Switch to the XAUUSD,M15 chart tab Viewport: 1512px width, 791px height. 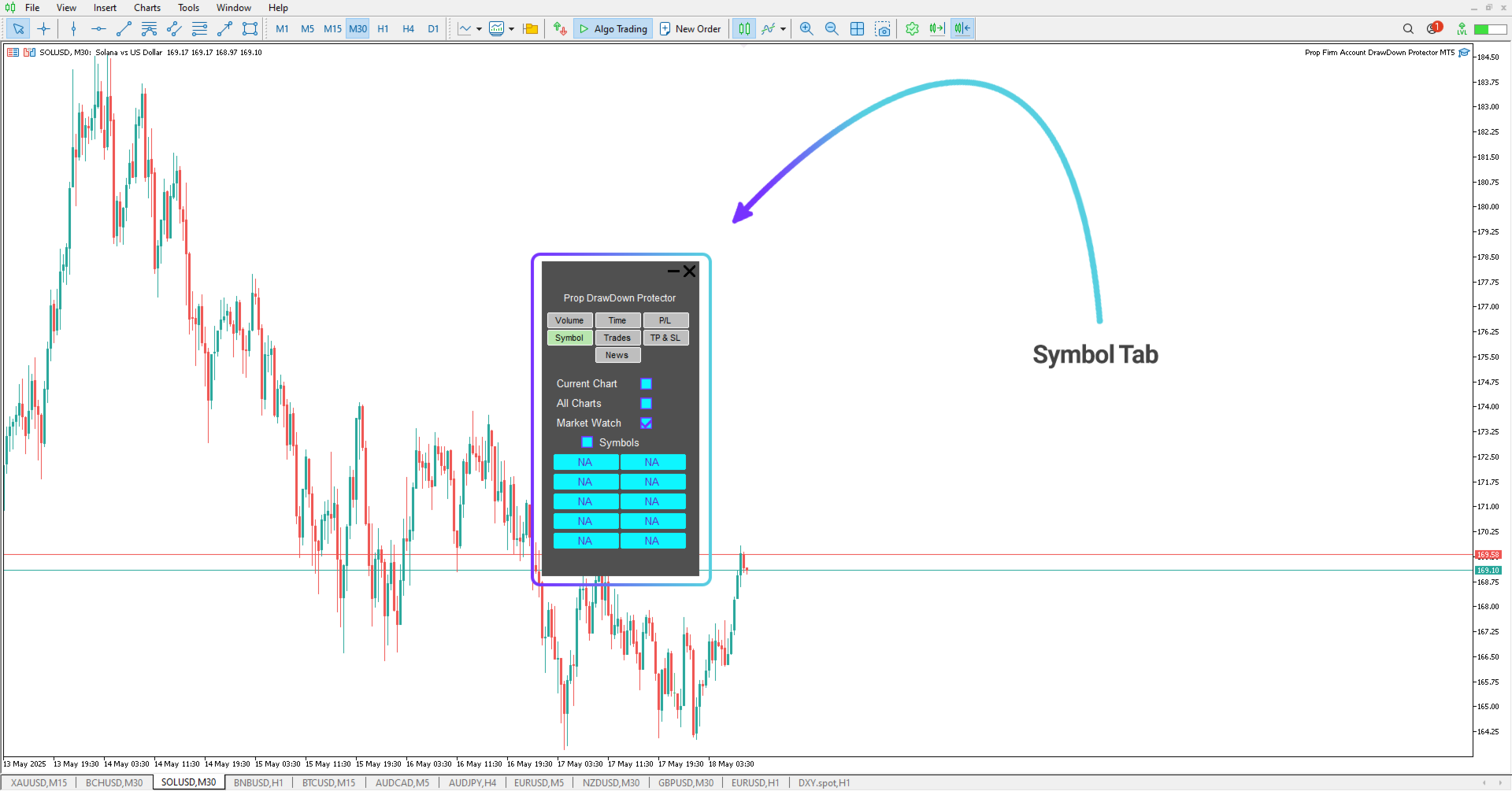[x=37, y=782]
